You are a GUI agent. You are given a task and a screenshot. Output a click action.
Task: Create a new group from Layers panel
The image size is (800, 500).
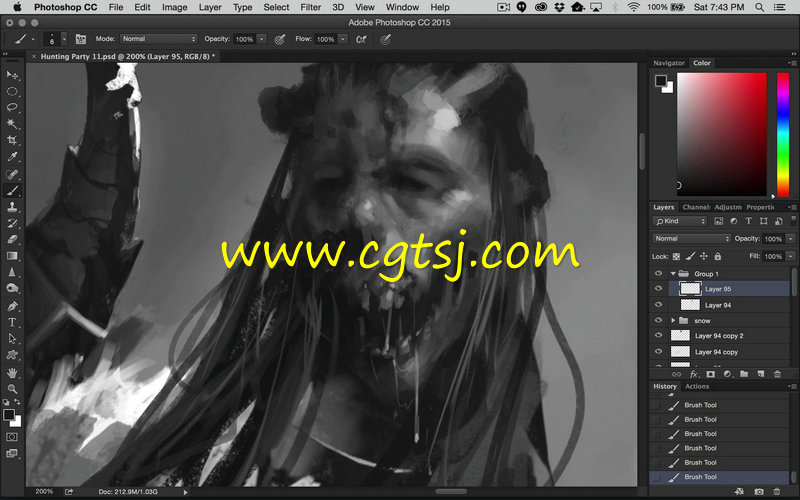(x=744, y=374)
